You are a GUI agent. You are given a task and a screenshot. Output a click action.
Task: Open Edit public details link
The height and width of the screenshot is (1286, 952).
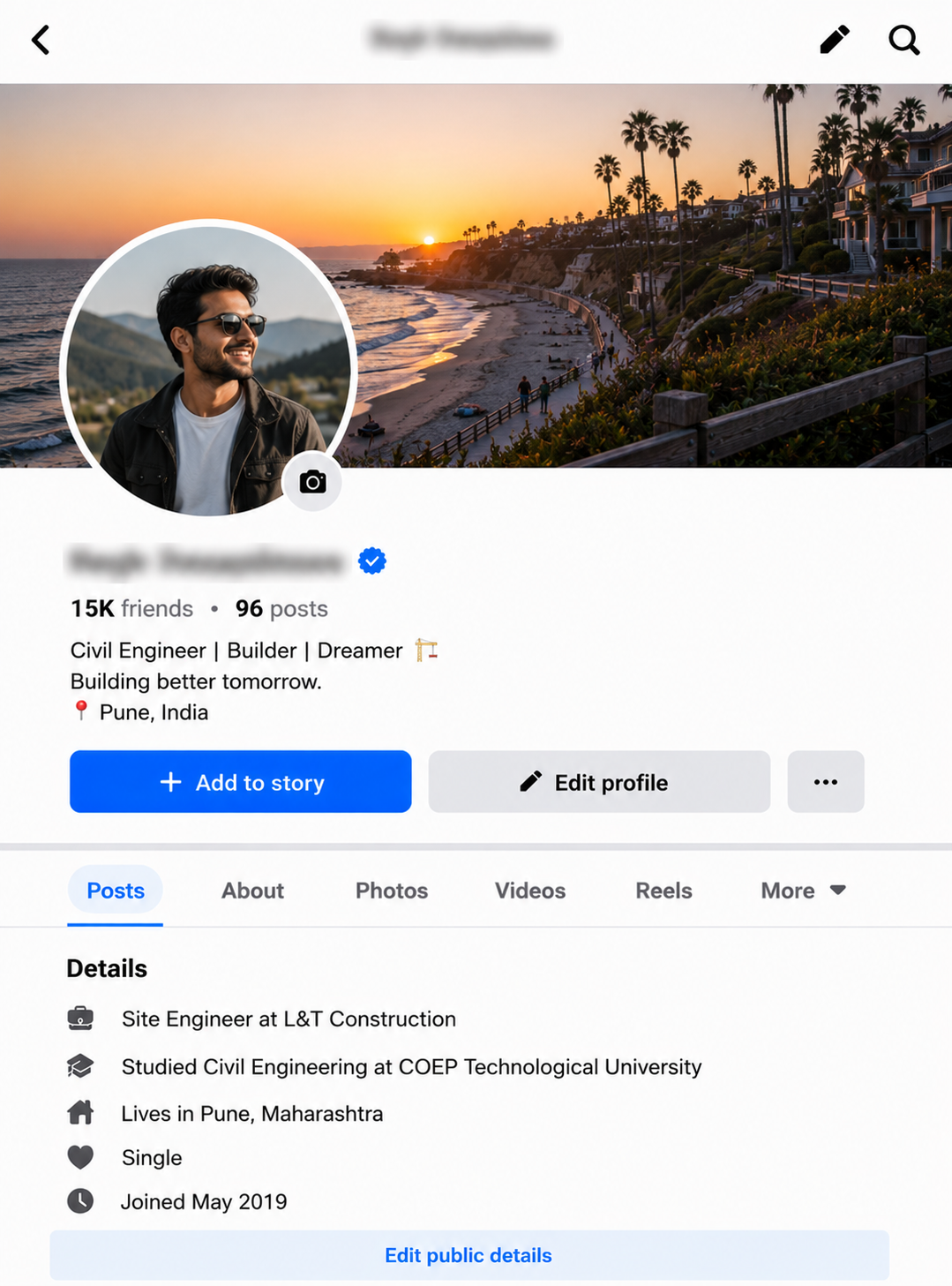point(469,1255)
